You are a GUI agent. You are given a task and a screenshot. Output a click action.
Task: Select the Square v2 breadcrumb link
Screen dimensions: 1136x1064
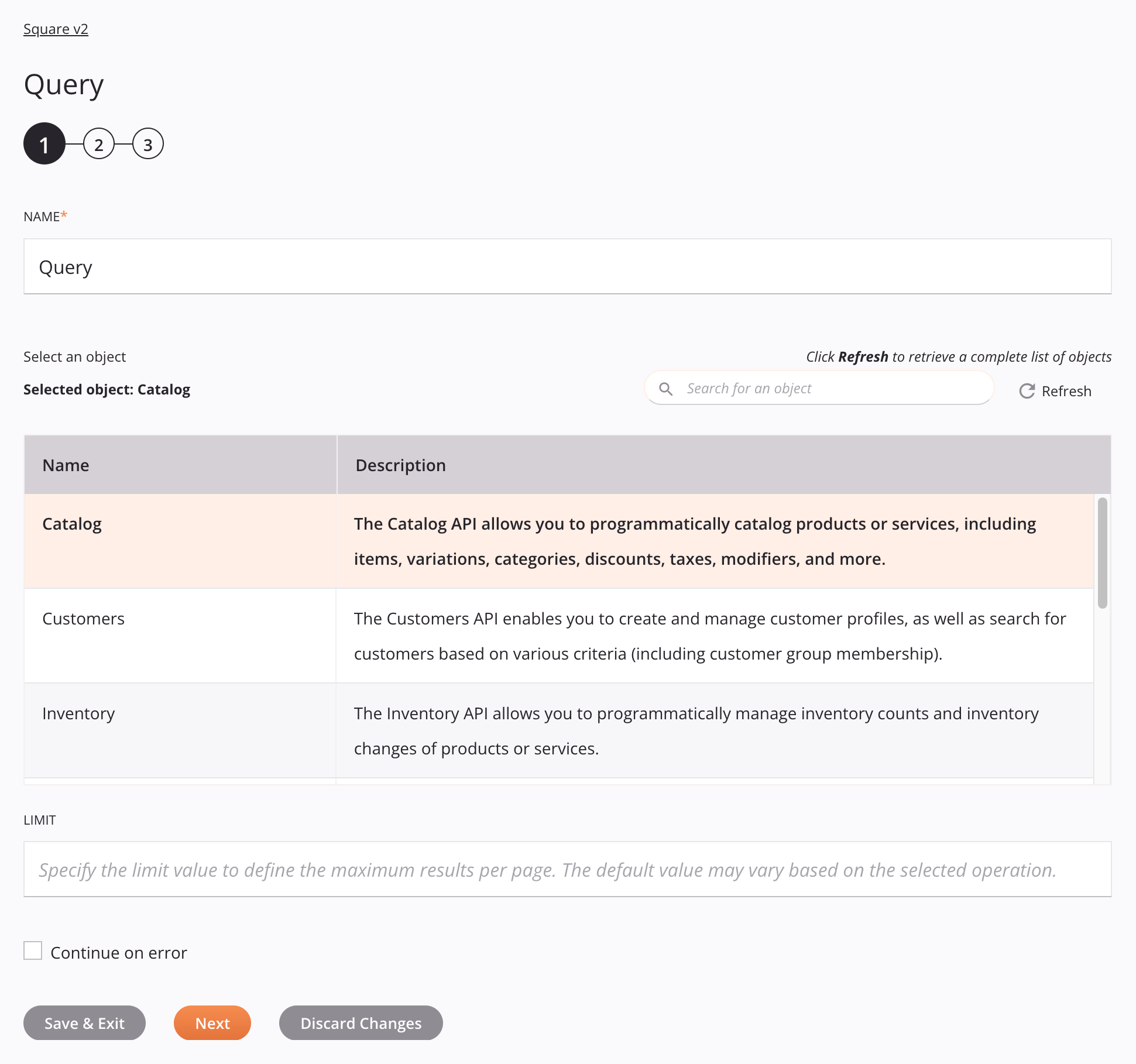[x=56, y=29]
